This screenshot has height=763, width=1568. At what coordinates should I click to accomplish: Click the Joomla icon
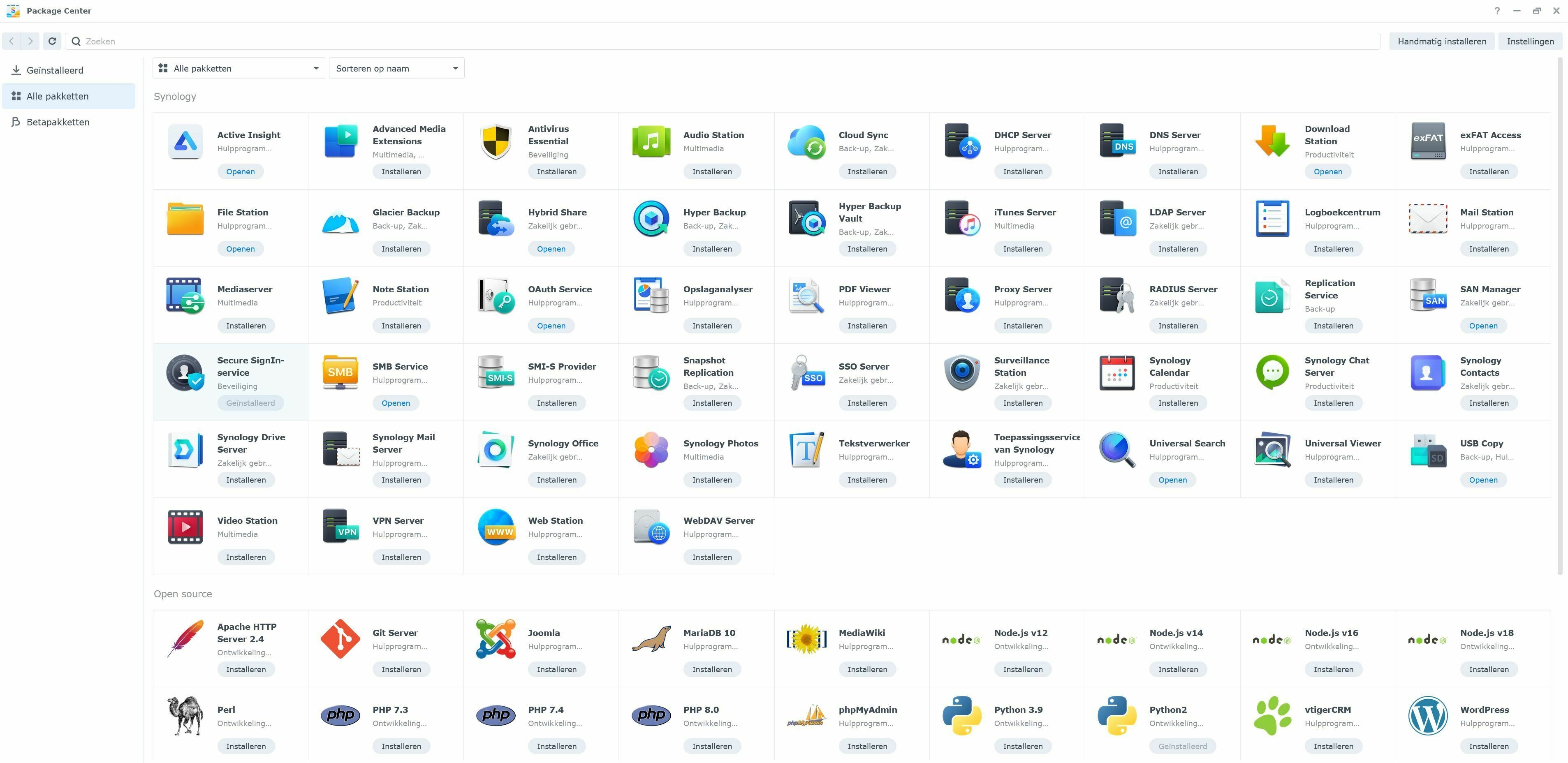point(496,639)
